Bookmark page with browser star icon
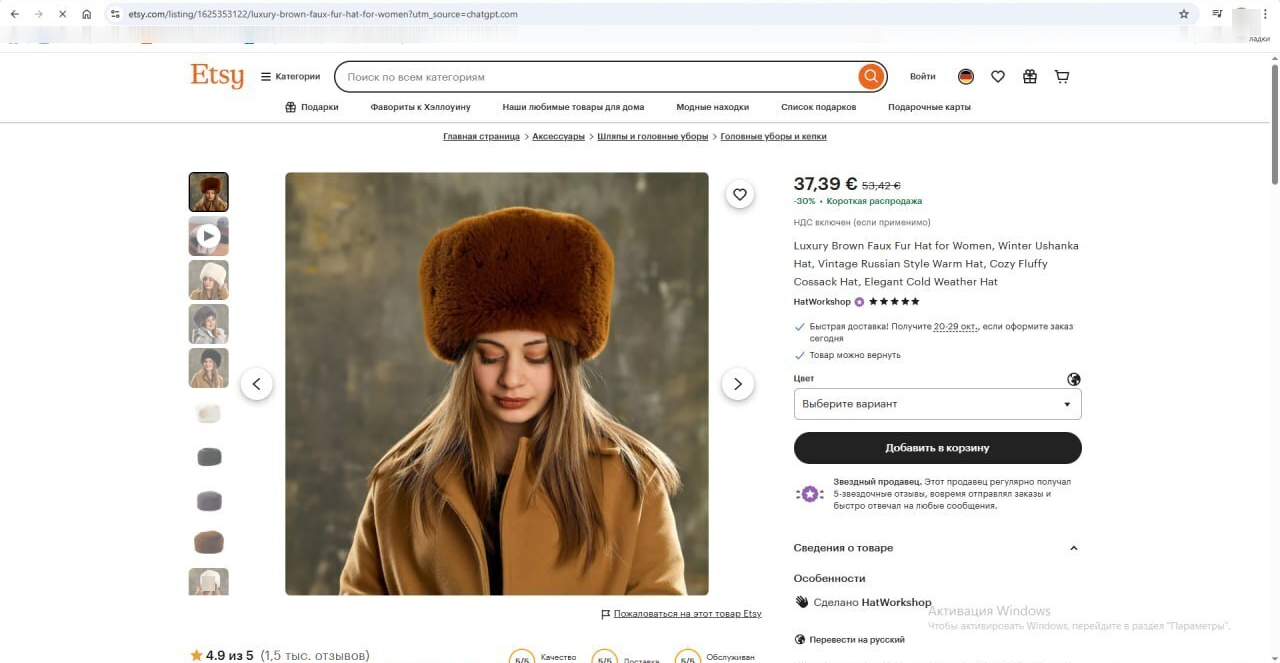Viewport: 1280px width, 663px height. click(1184, 14)
